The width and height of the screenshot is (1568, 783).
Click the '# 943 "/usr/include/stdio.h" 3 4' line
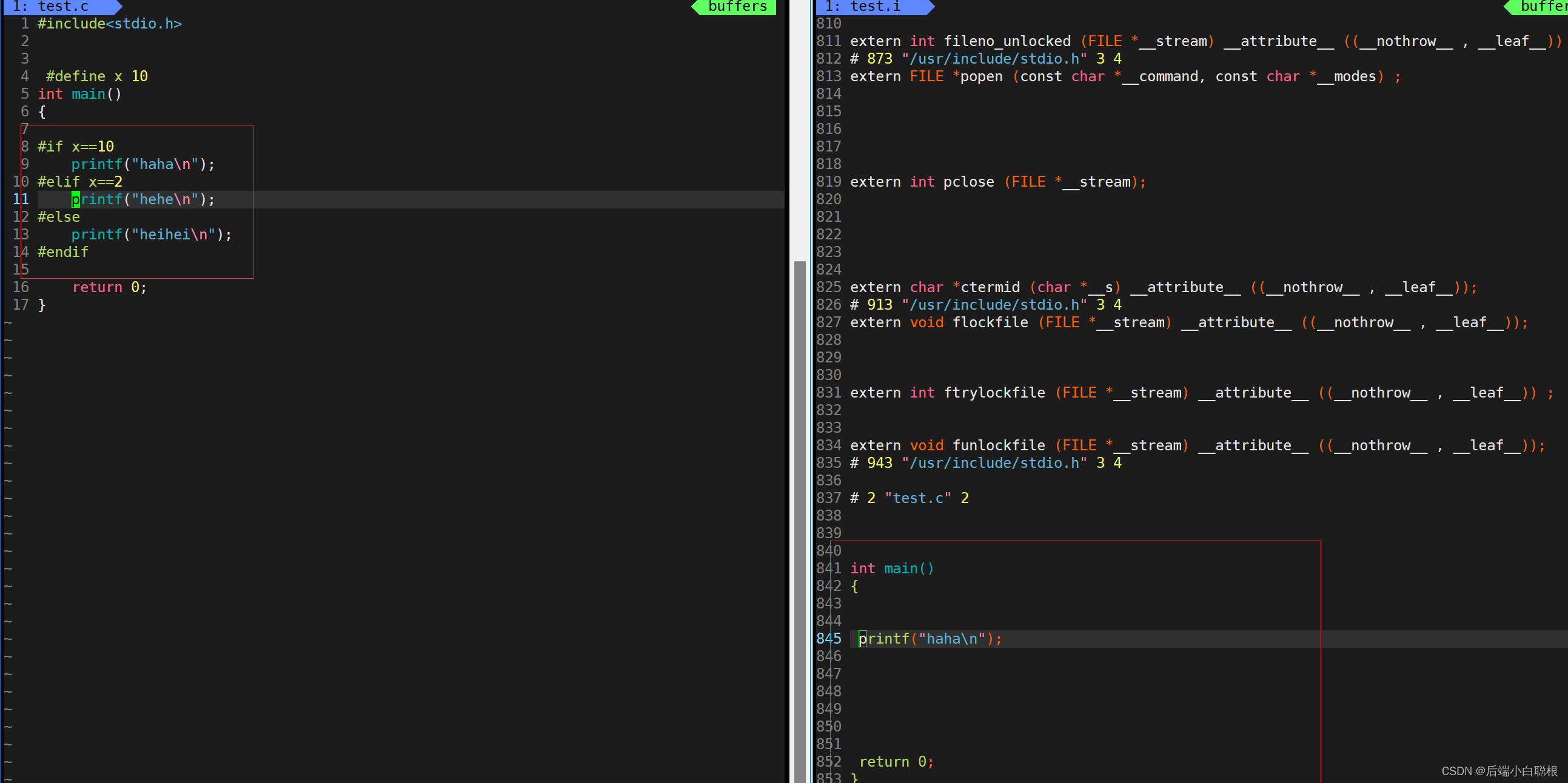click(x=985, y=463)
